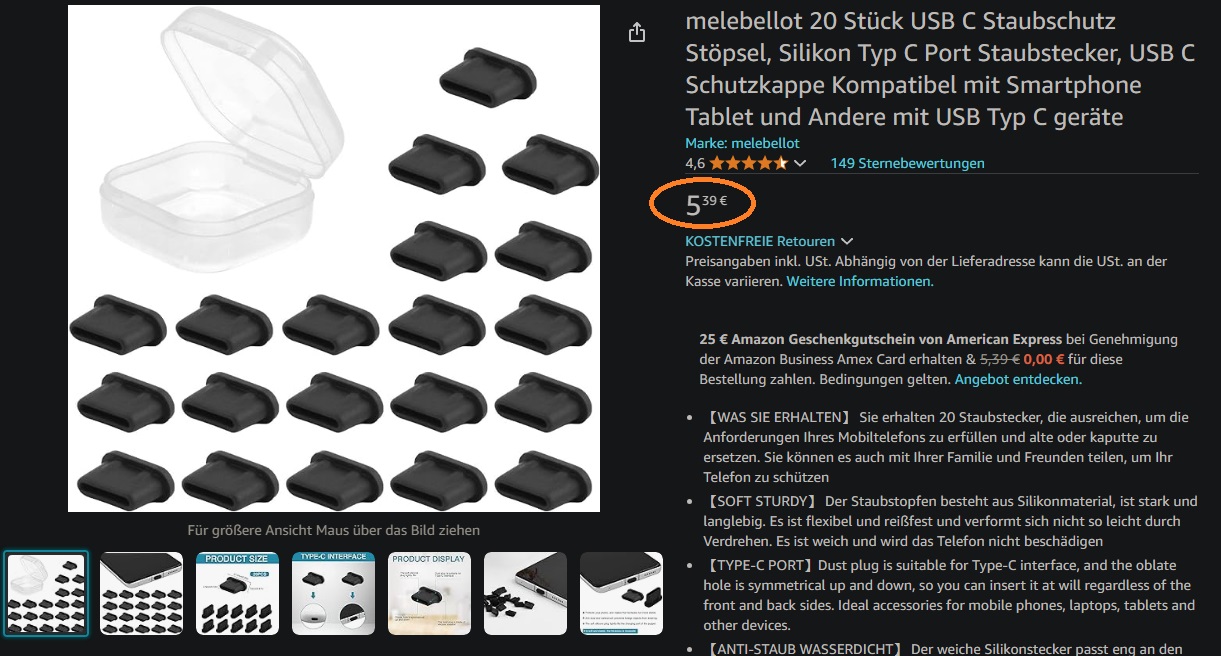Screen dimensions: 1221x656
Task: Select first thumbnail with storage box
Action: coord(46,594)
